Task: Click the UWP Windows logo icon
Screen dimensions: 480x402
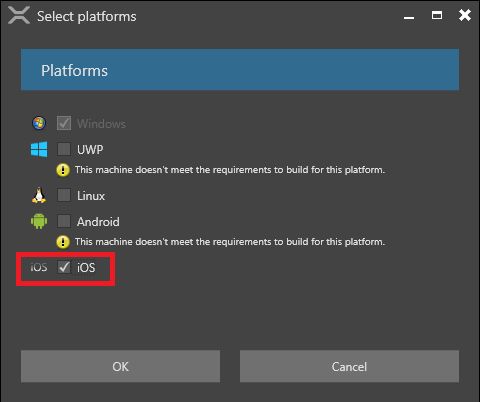Action: click(39, 149)
